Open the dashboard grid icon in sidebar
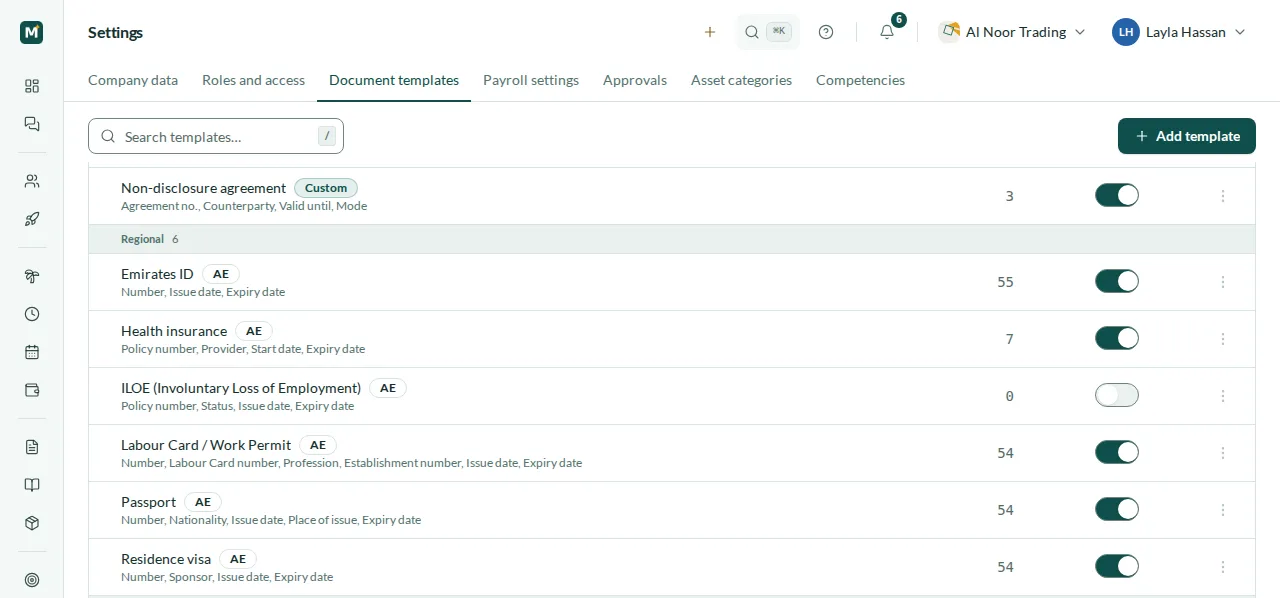Screen dimensions: 1280x598 coord(32,86)
